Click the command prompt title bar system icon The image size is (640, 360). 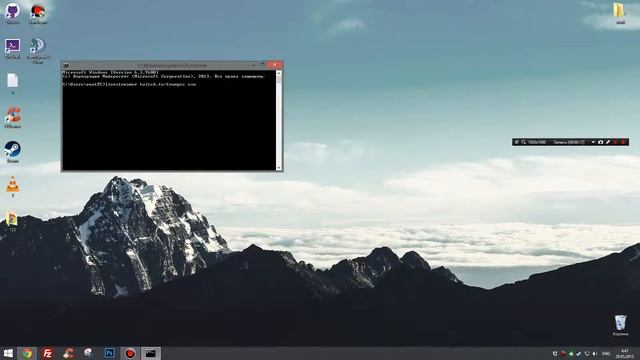66,65
